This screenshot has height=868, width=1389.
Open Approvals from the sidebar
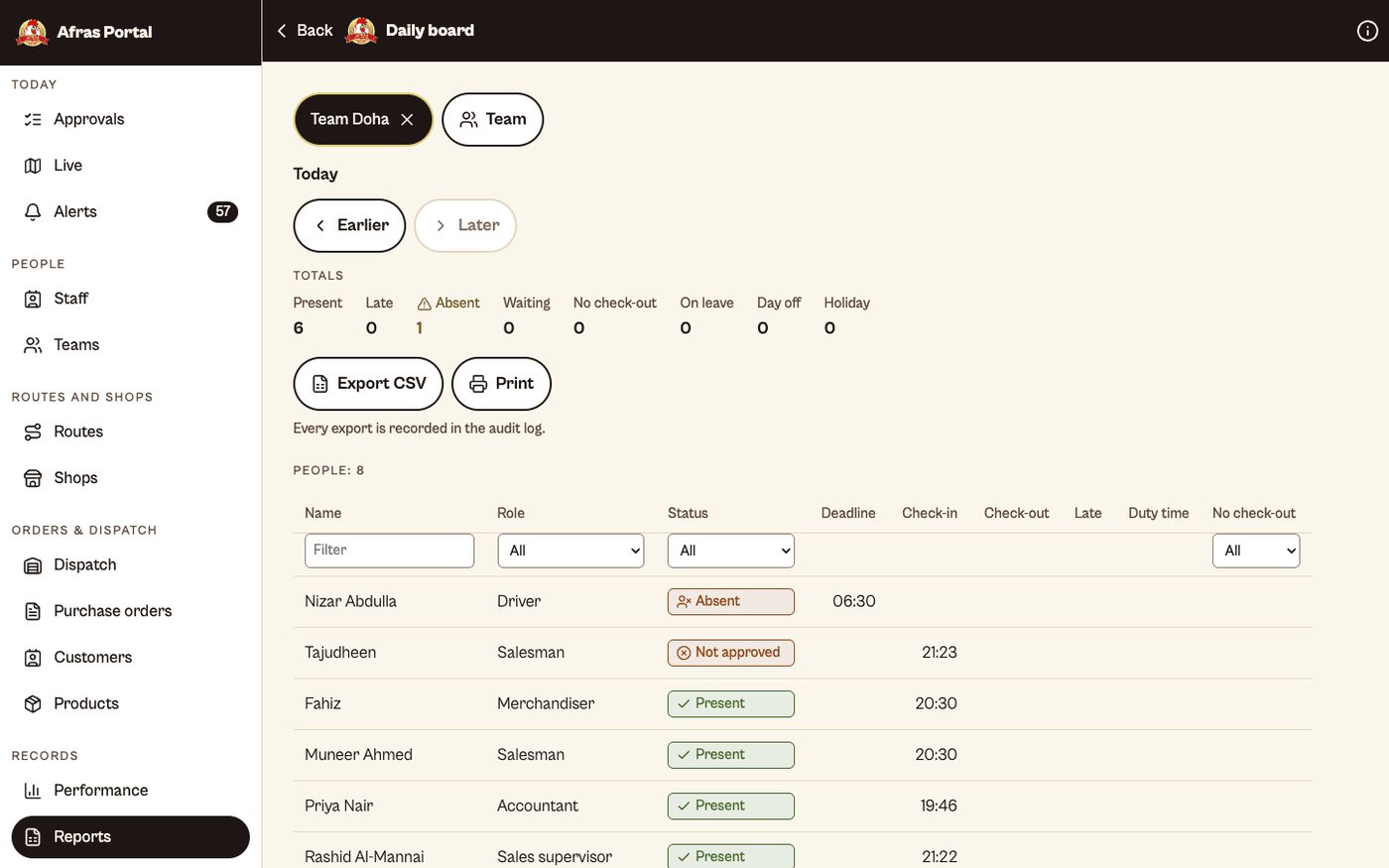click(x=131, y=119)
